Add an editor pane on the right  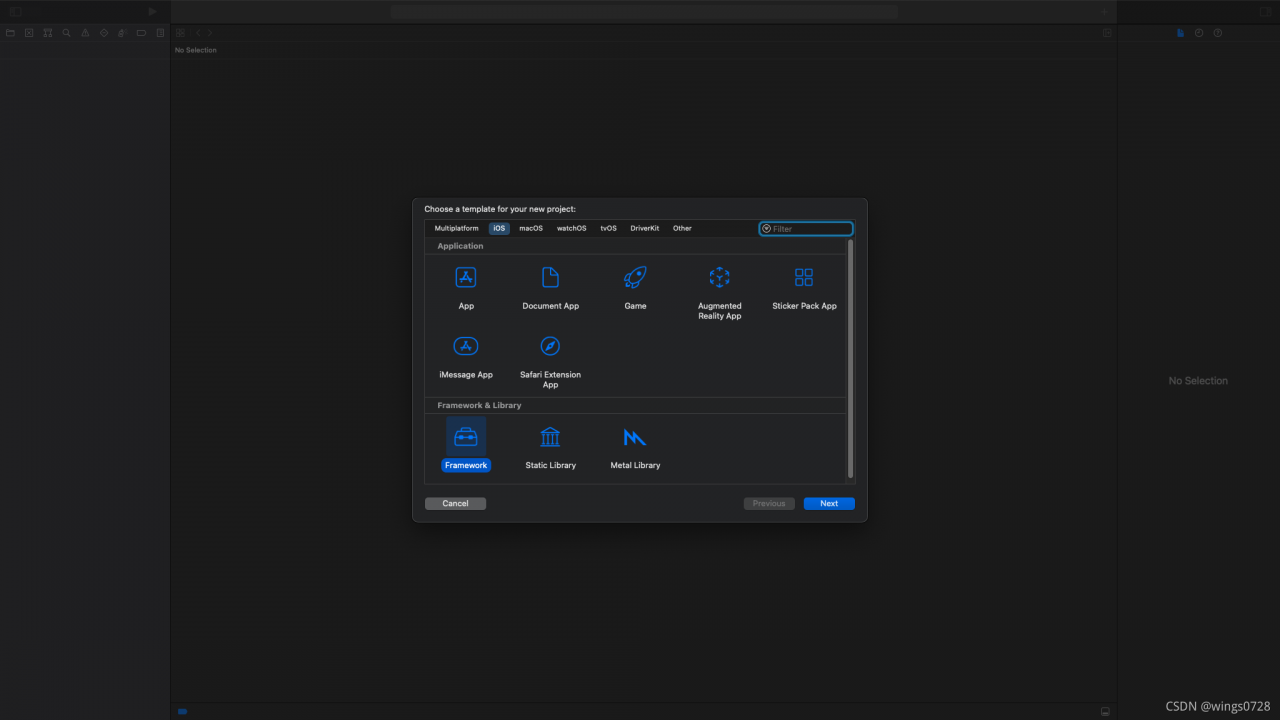[1107, 33]
